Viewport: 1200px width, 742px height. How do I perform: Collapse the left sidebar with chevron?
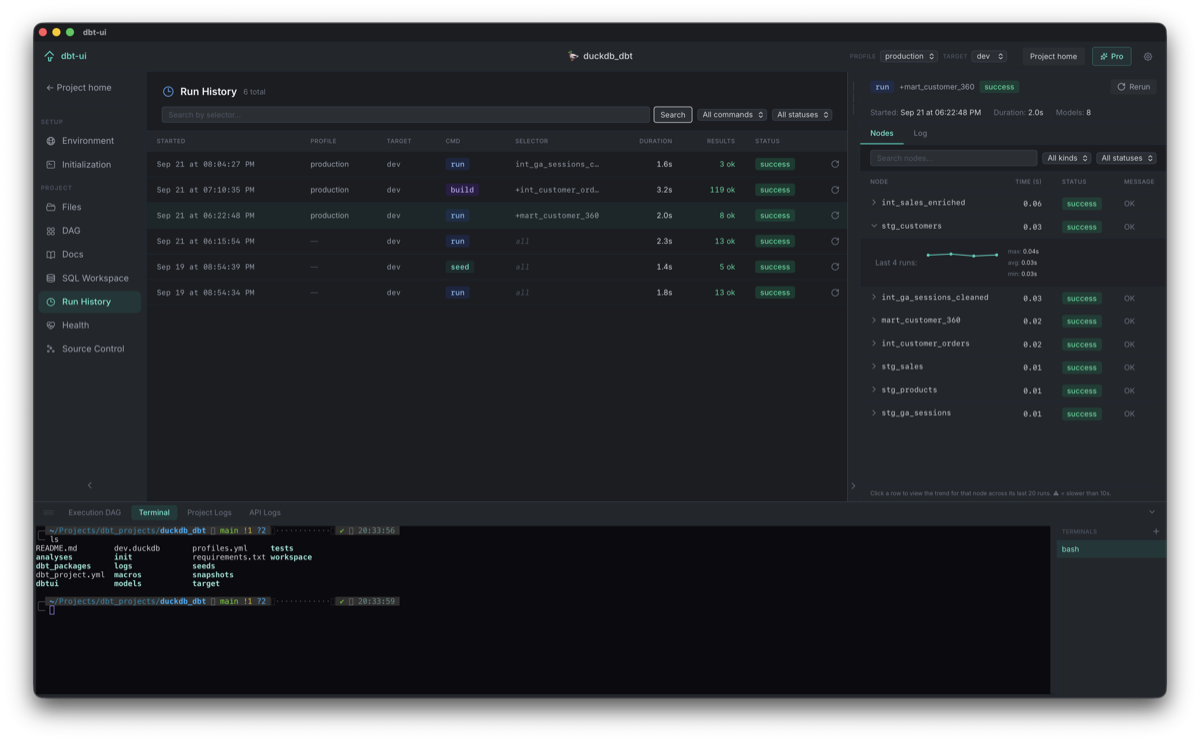(90, 485)
